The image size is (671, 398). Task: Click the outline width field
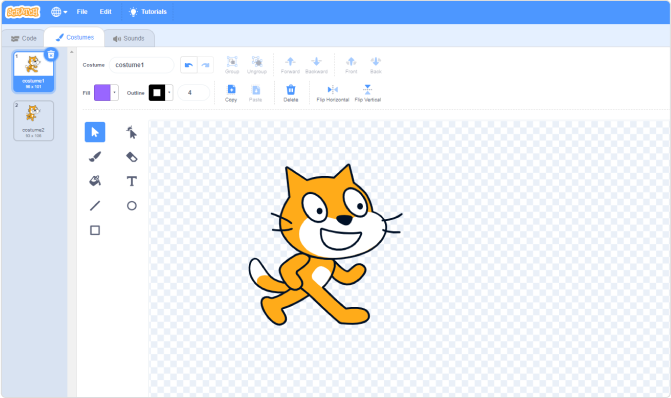tap(193, 92)
